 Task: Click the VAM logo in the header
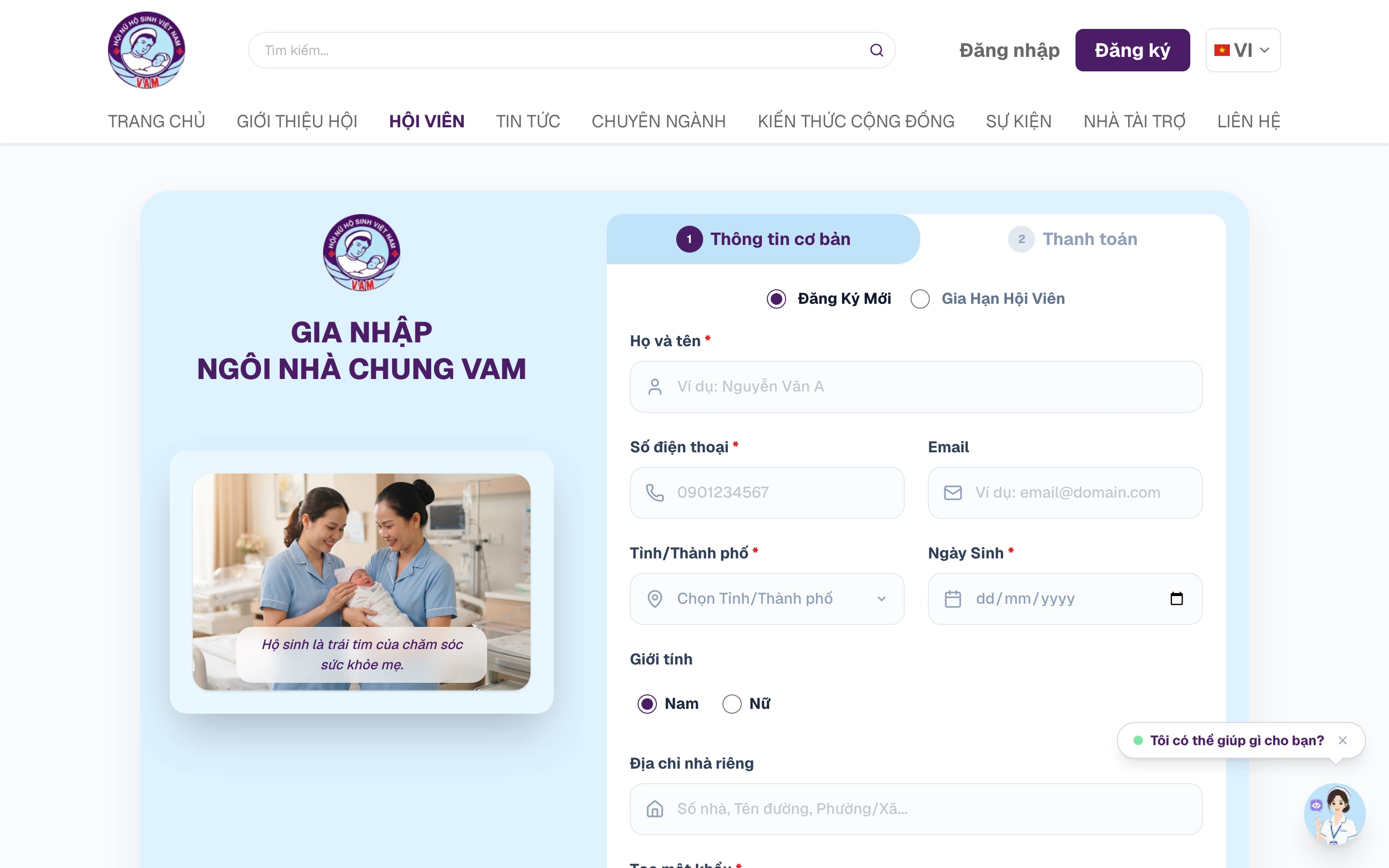pos(146,50)
